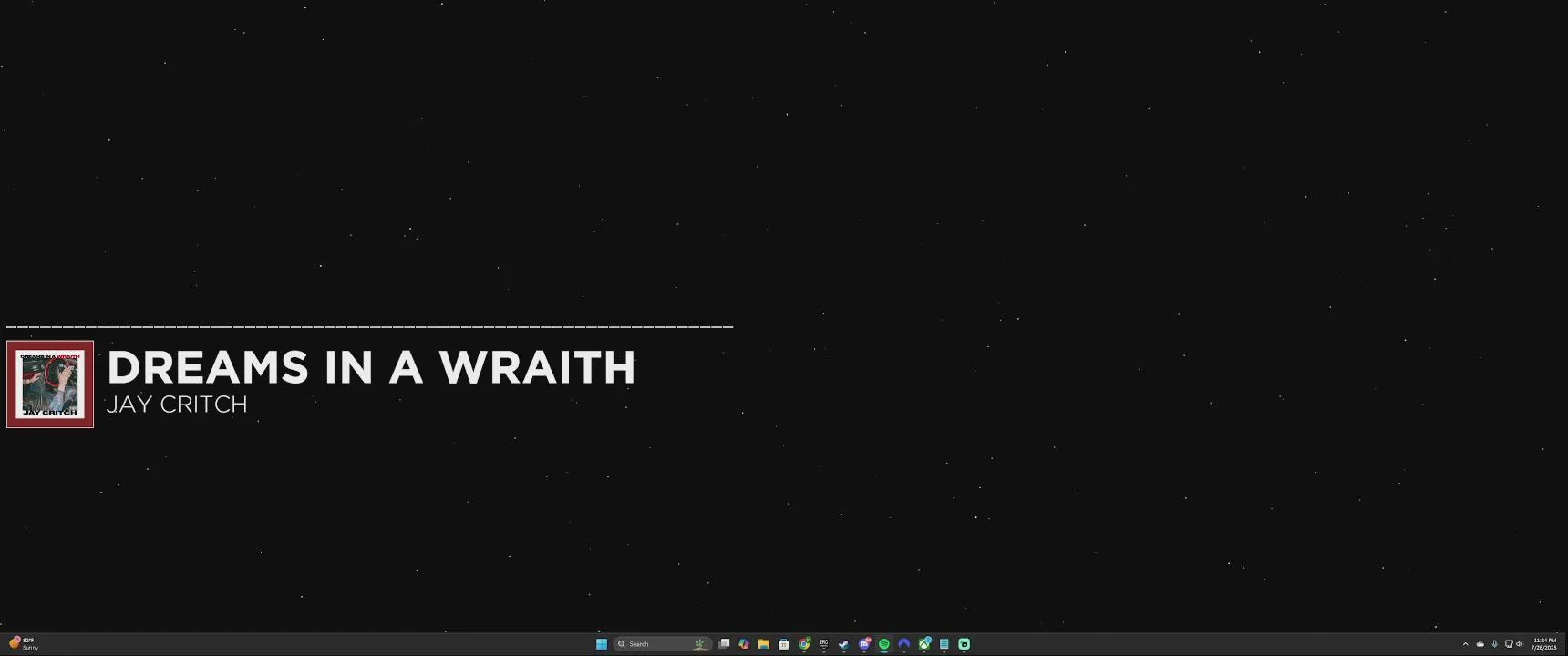
Task: Switch to Google Chrome in taskbar
Action: [804, 644]
